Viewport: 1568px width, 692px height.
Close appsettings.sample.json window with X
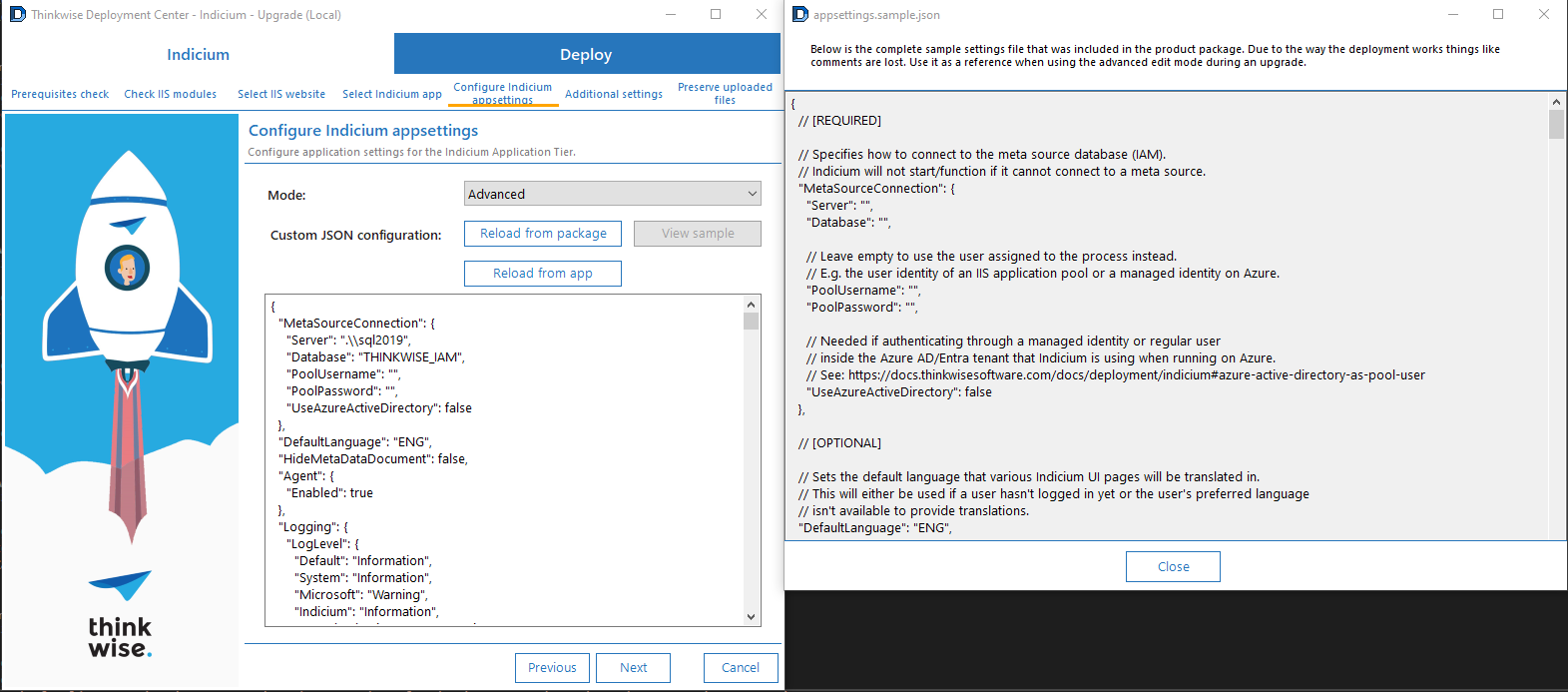[1544, 14]
